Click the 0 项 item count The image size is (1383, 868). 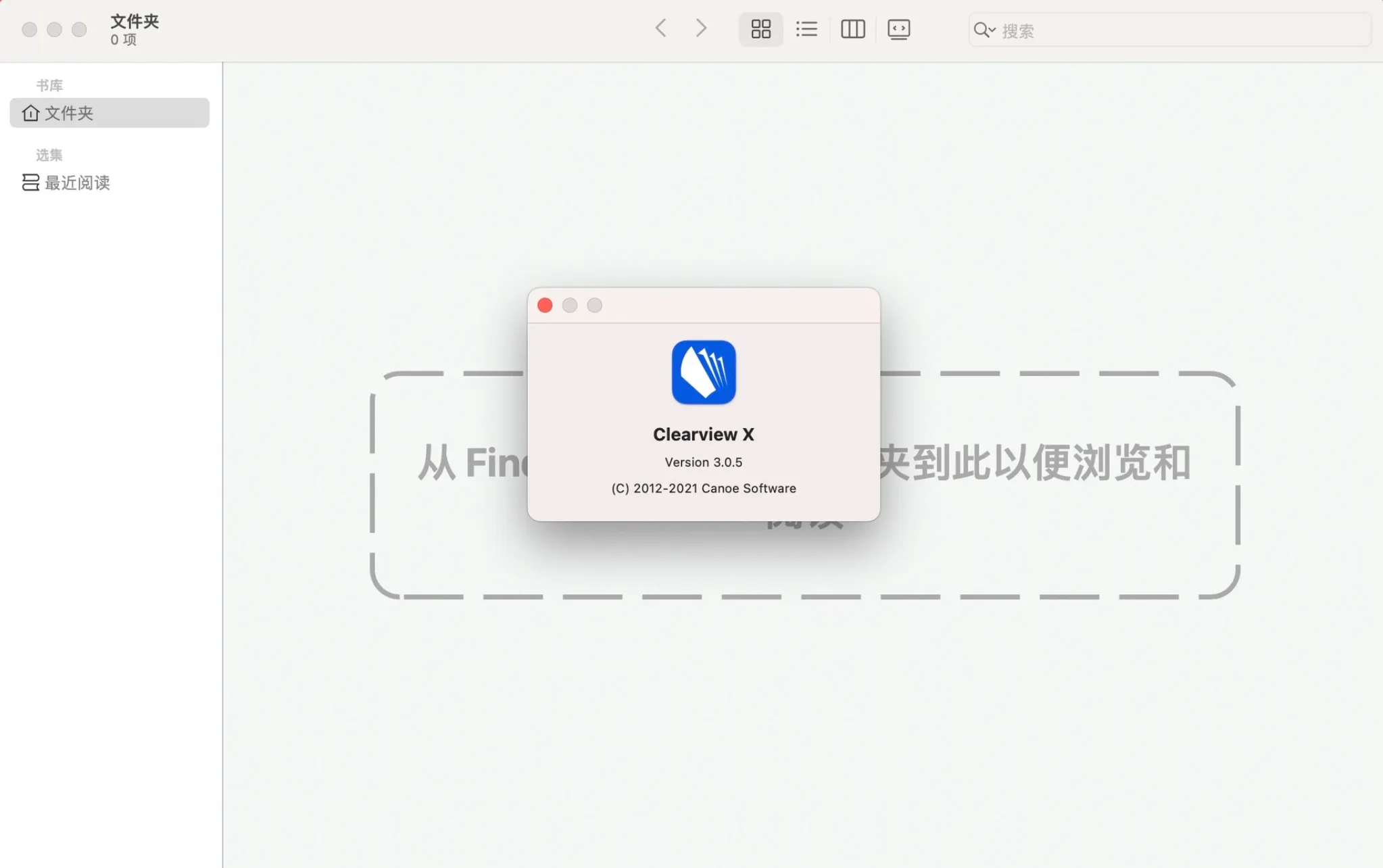(124, 40)
